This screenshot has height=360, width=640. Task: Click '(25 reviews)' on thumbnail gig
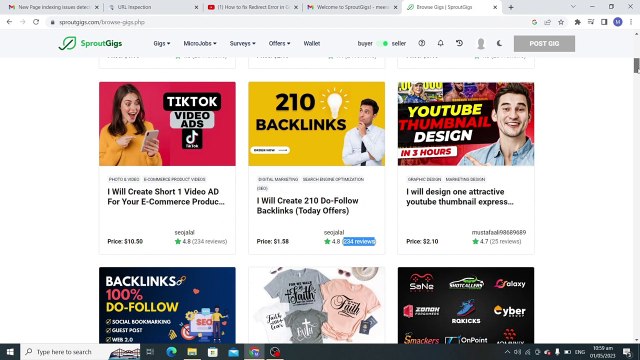coord(505,241)
